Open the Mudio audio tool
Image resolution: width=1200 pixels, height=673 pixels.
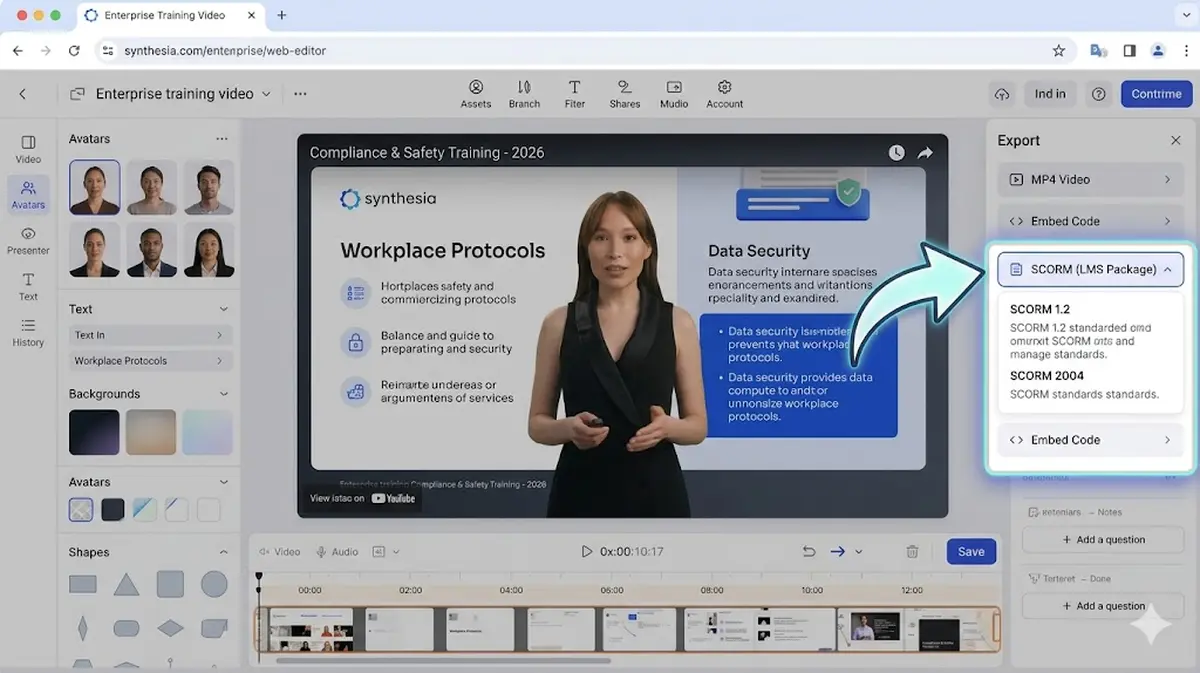(673, 93)
